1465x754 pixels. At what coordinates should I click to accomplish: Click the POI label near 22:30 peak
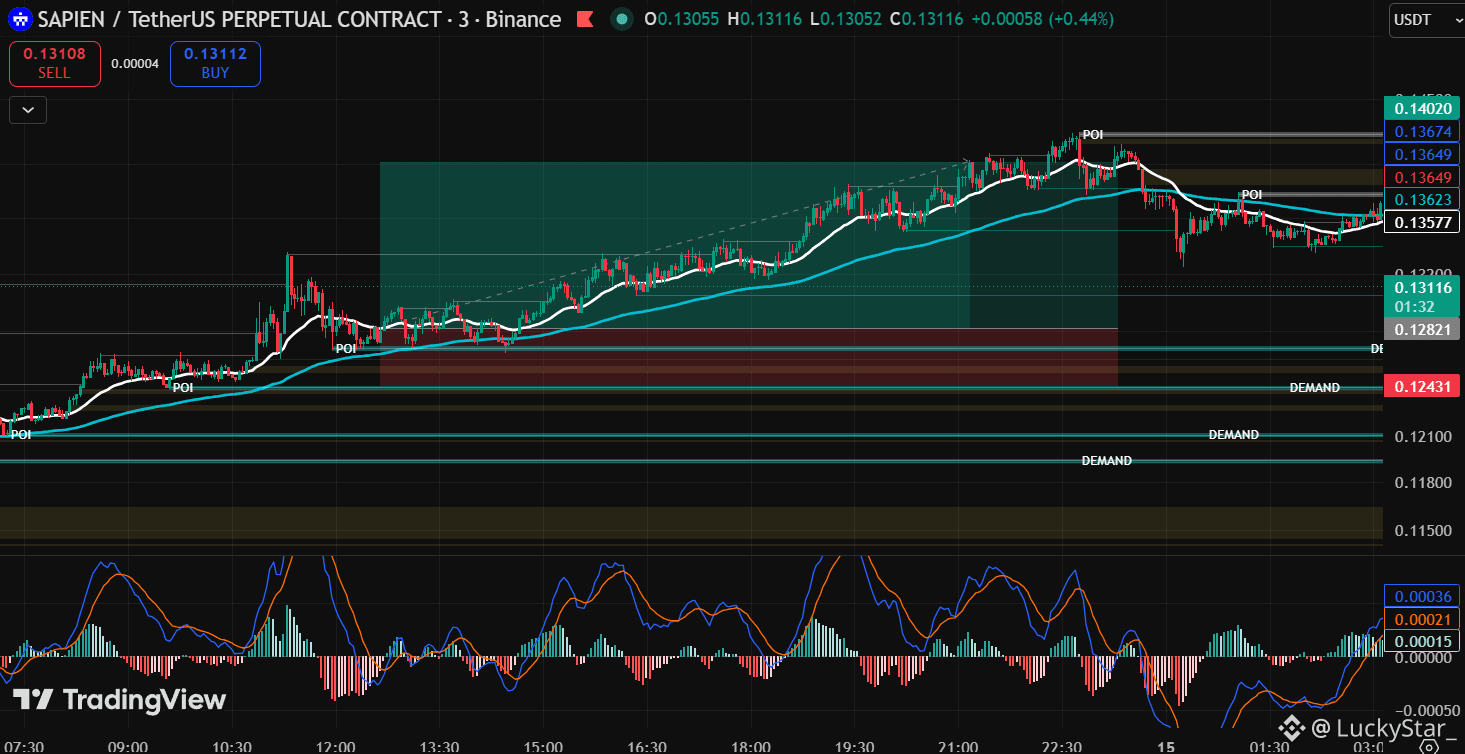1093,134
